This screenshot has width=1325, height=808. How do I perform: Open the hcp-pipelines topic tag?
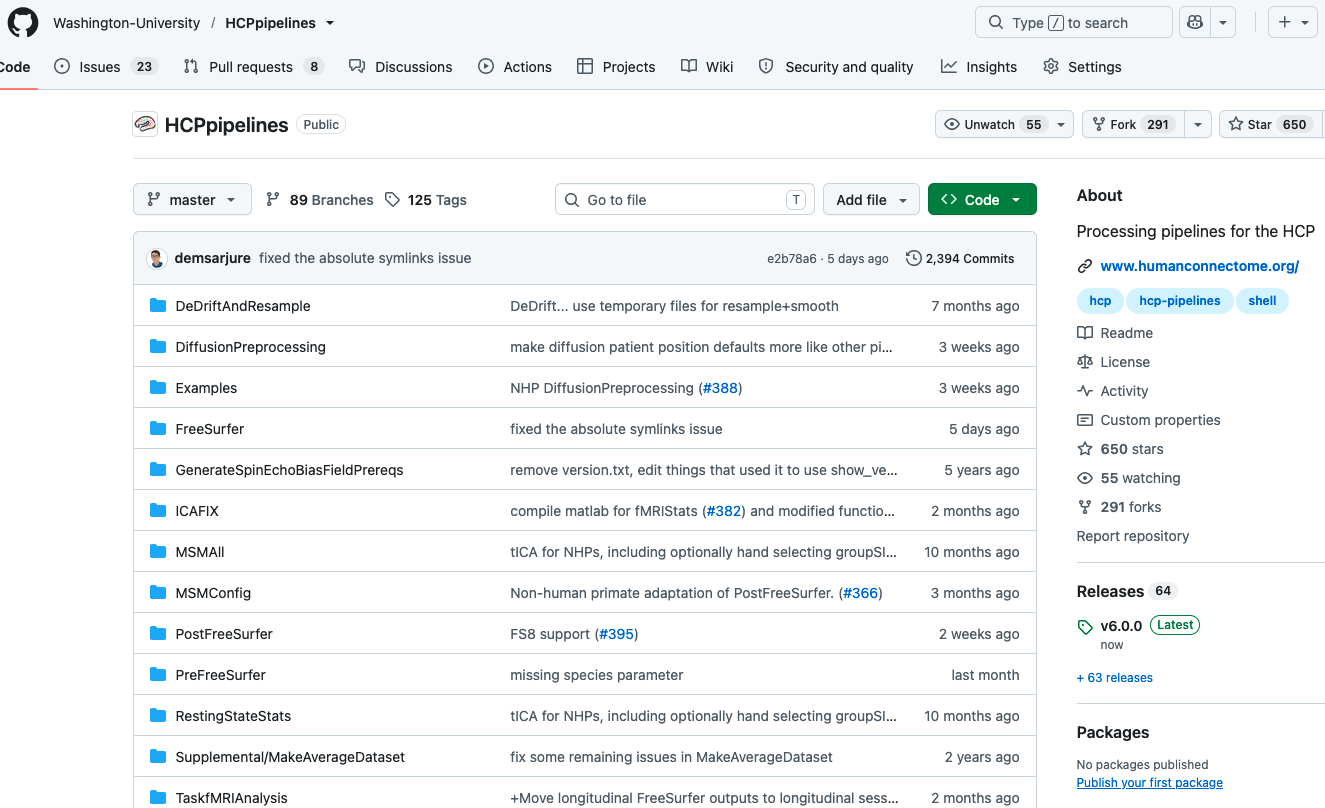pos(1179,301)
